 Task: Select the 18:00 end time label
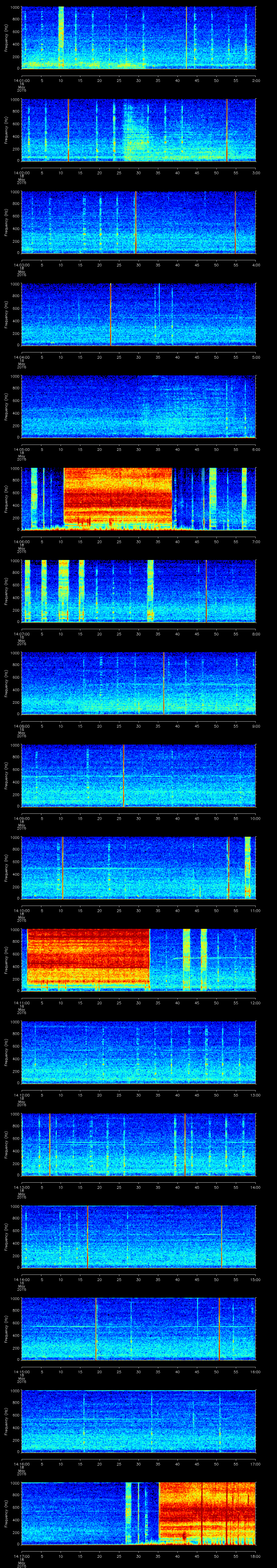255,1556
